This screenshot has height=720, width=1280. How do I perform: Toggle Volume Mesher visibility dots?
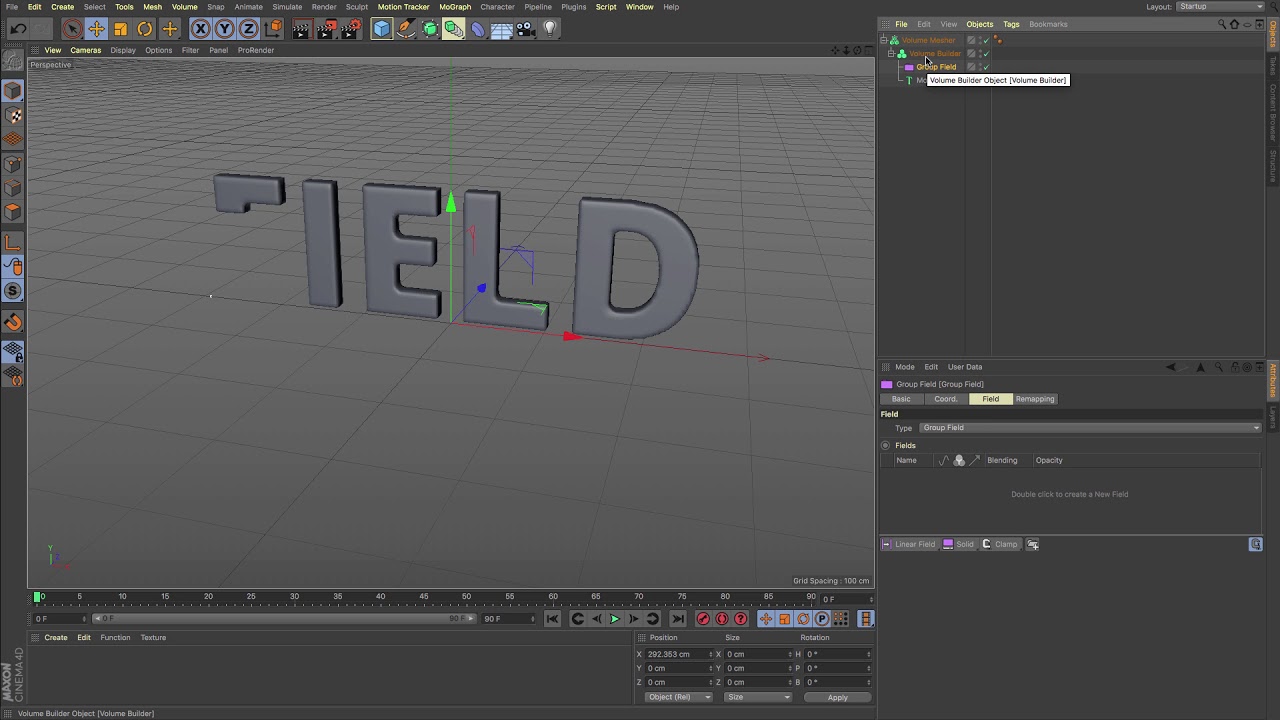(979, 40)
